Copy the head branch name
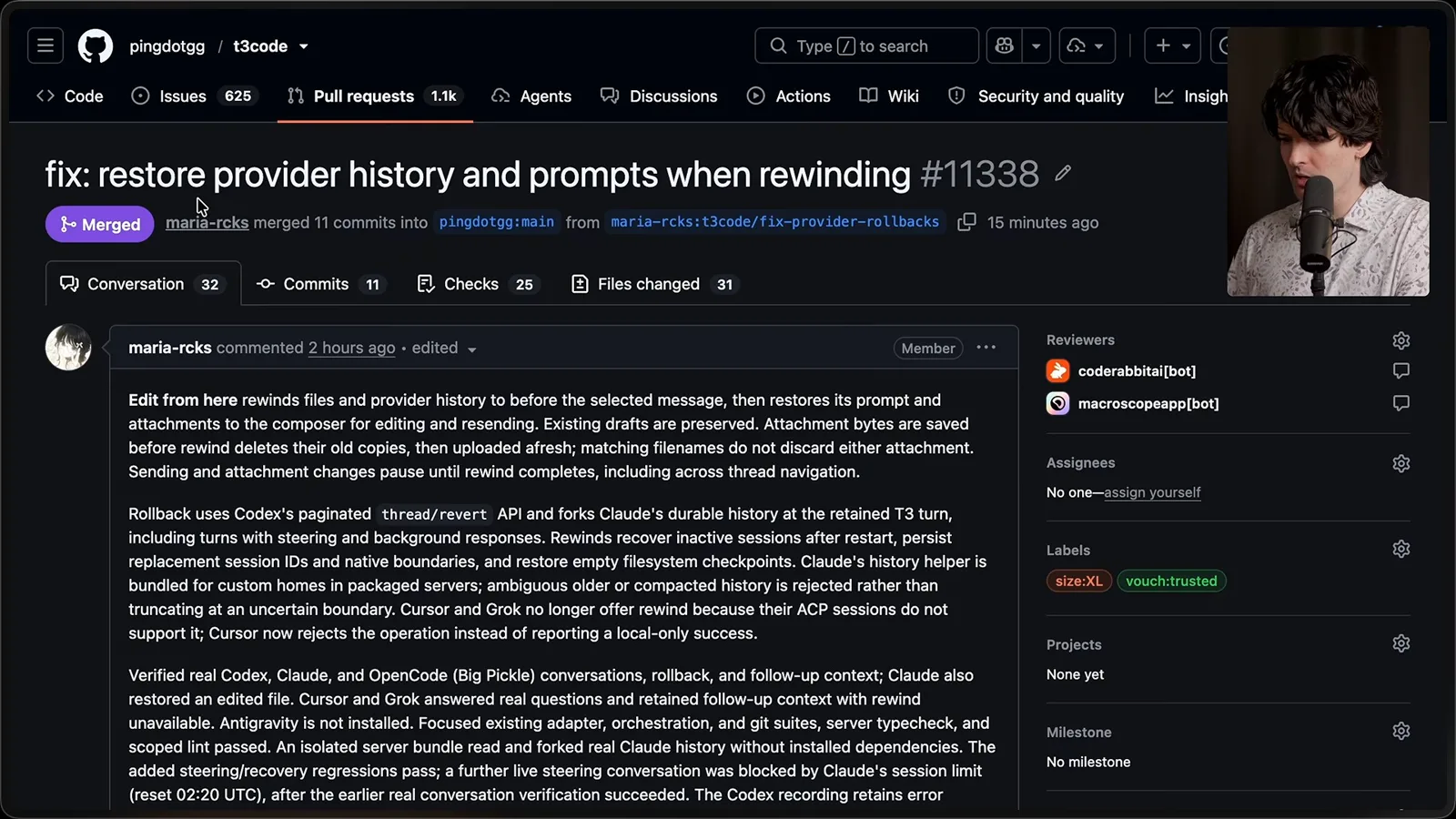1456x819 pixels. click(967, 222)
